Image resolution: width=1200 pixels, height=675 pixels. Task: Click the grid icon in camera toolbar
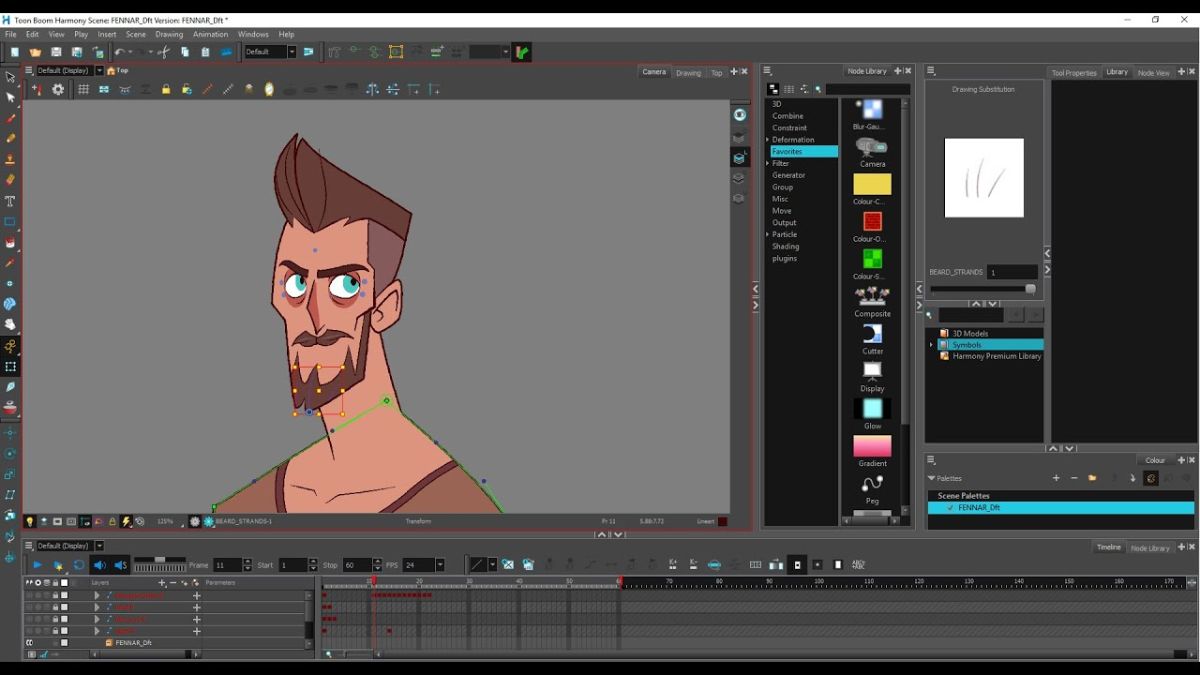click(x=83, y=89)
